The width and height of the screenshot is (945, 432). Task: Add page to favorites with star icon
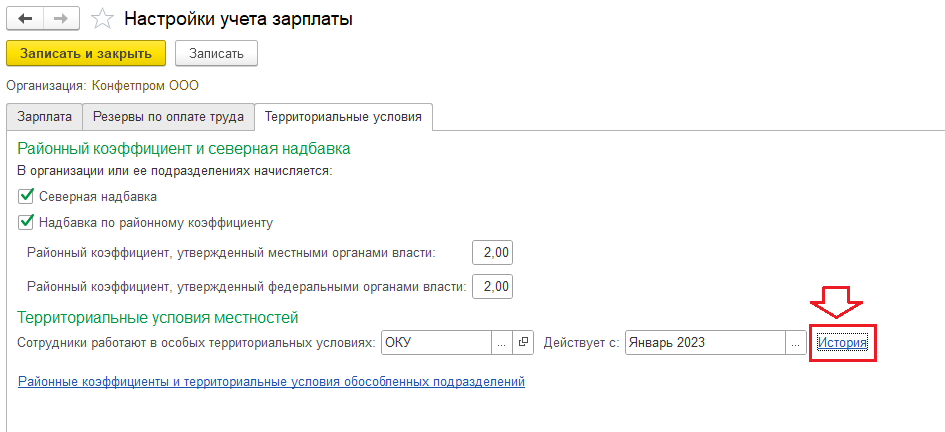point(101,19)
